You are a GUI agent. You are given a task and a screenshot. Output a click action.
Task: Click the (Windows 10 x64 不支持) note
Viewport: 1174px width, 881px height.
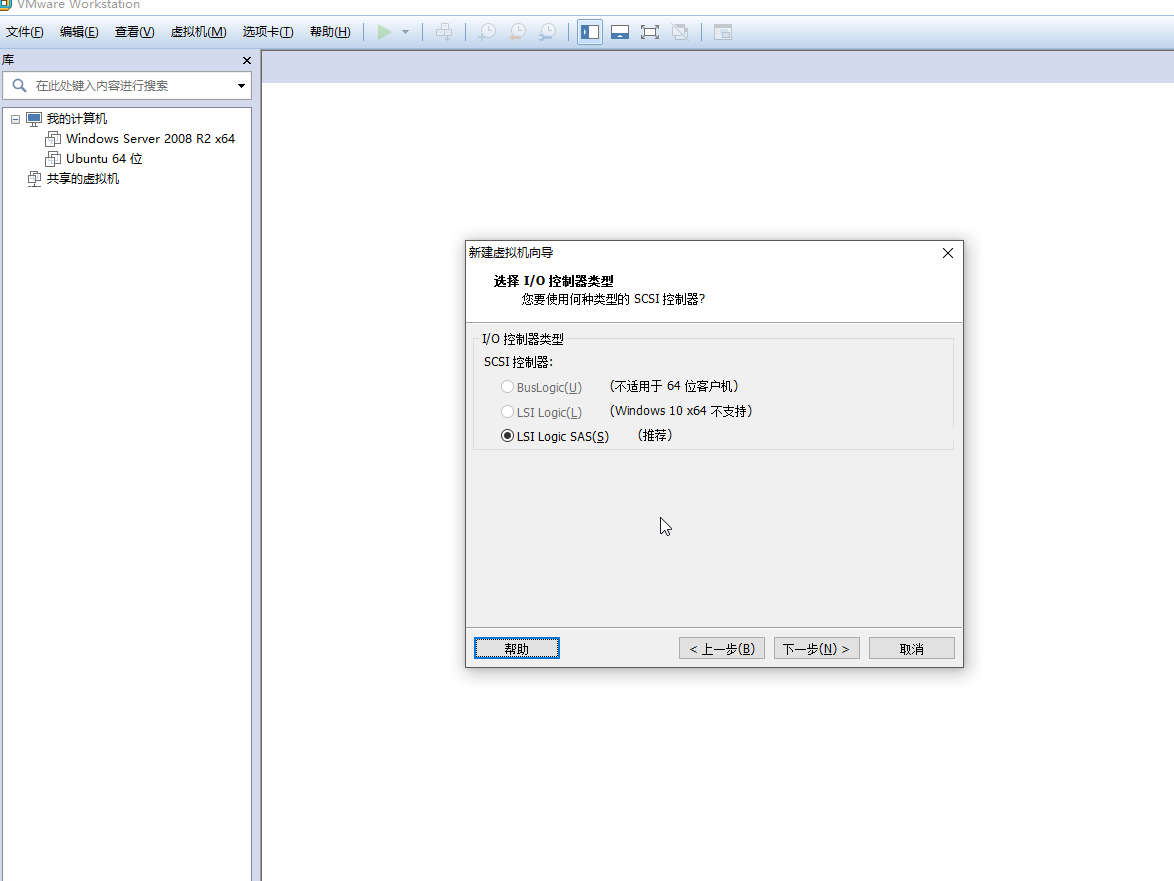pyautogui.click(x=681, y=411)
